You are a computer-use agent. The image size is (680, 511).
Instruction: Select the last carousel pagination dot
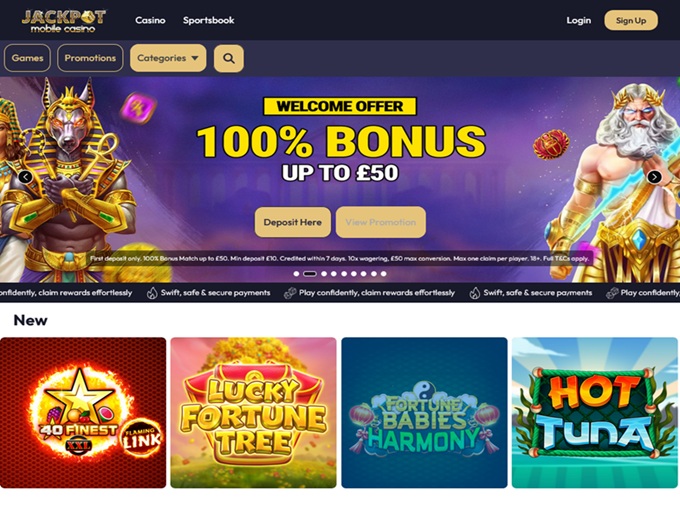pyautogui.click(x=383, y=274)
